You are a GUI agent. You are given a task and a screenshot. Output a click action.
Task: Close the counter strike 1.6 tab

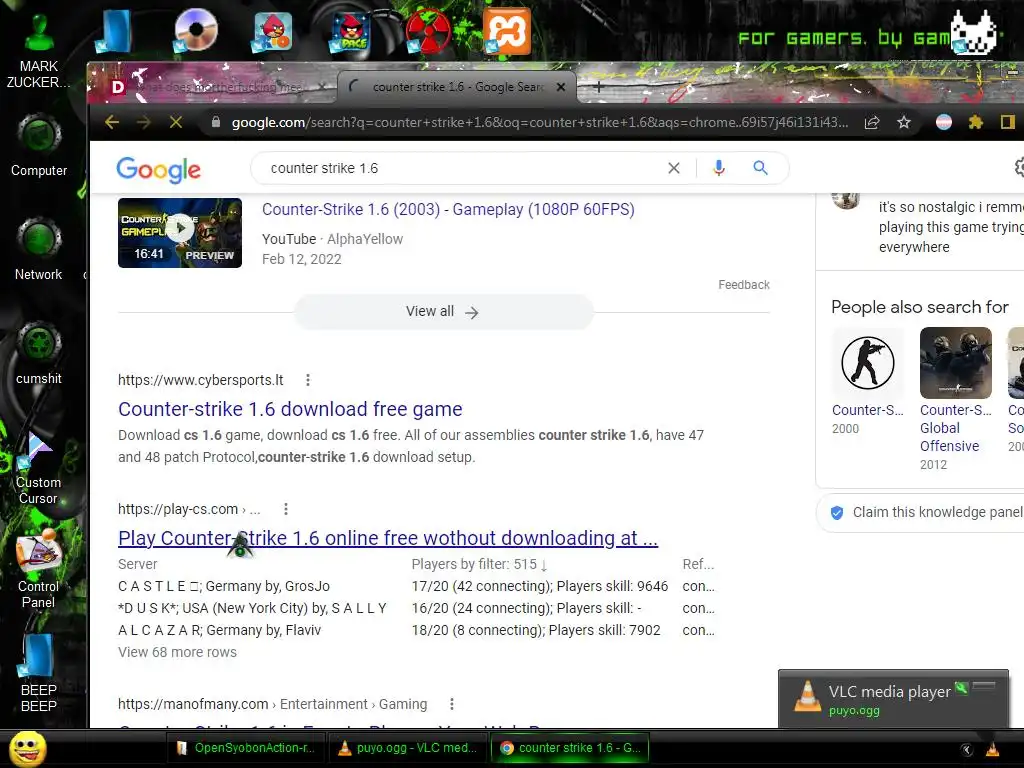[x=561, y=87]
